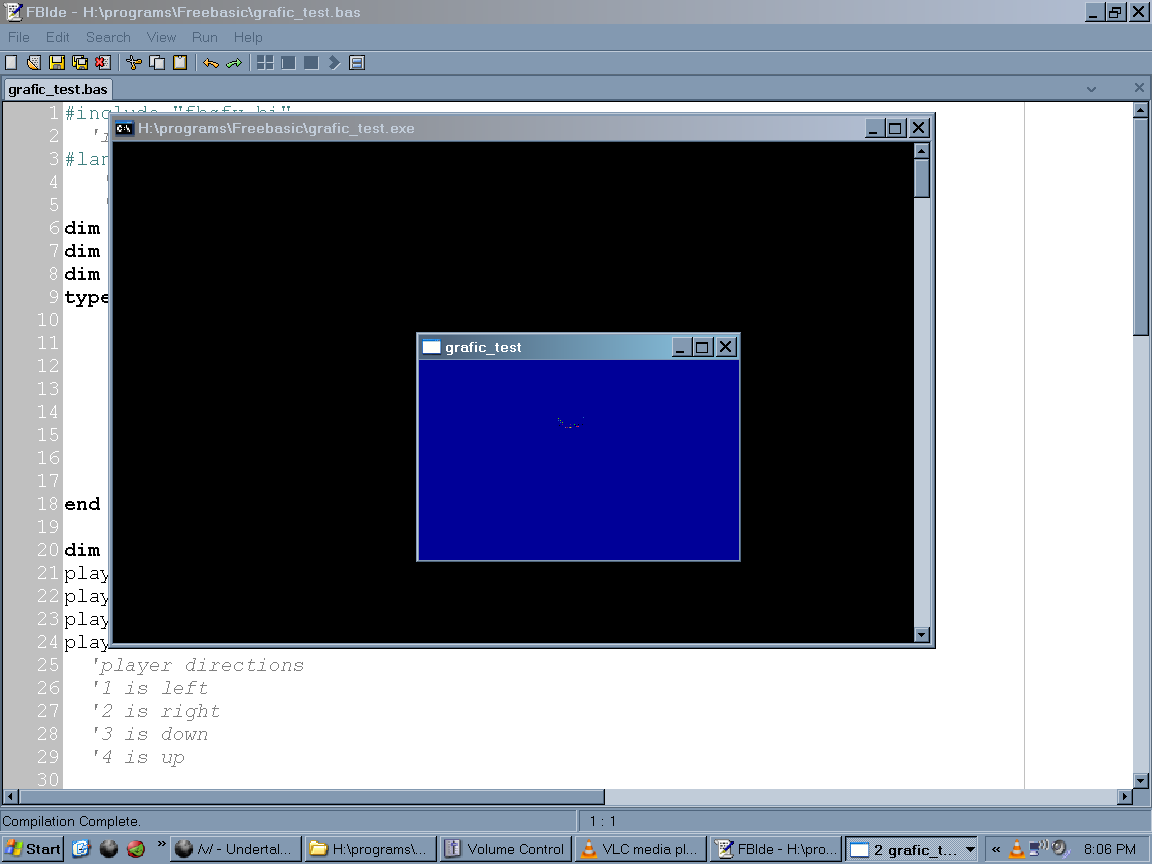The height and width of the screenshot is (864, 1152).
Task: Click the FBIde application icon in title bar
Action: pyautogui.click(x=13, y=12)
